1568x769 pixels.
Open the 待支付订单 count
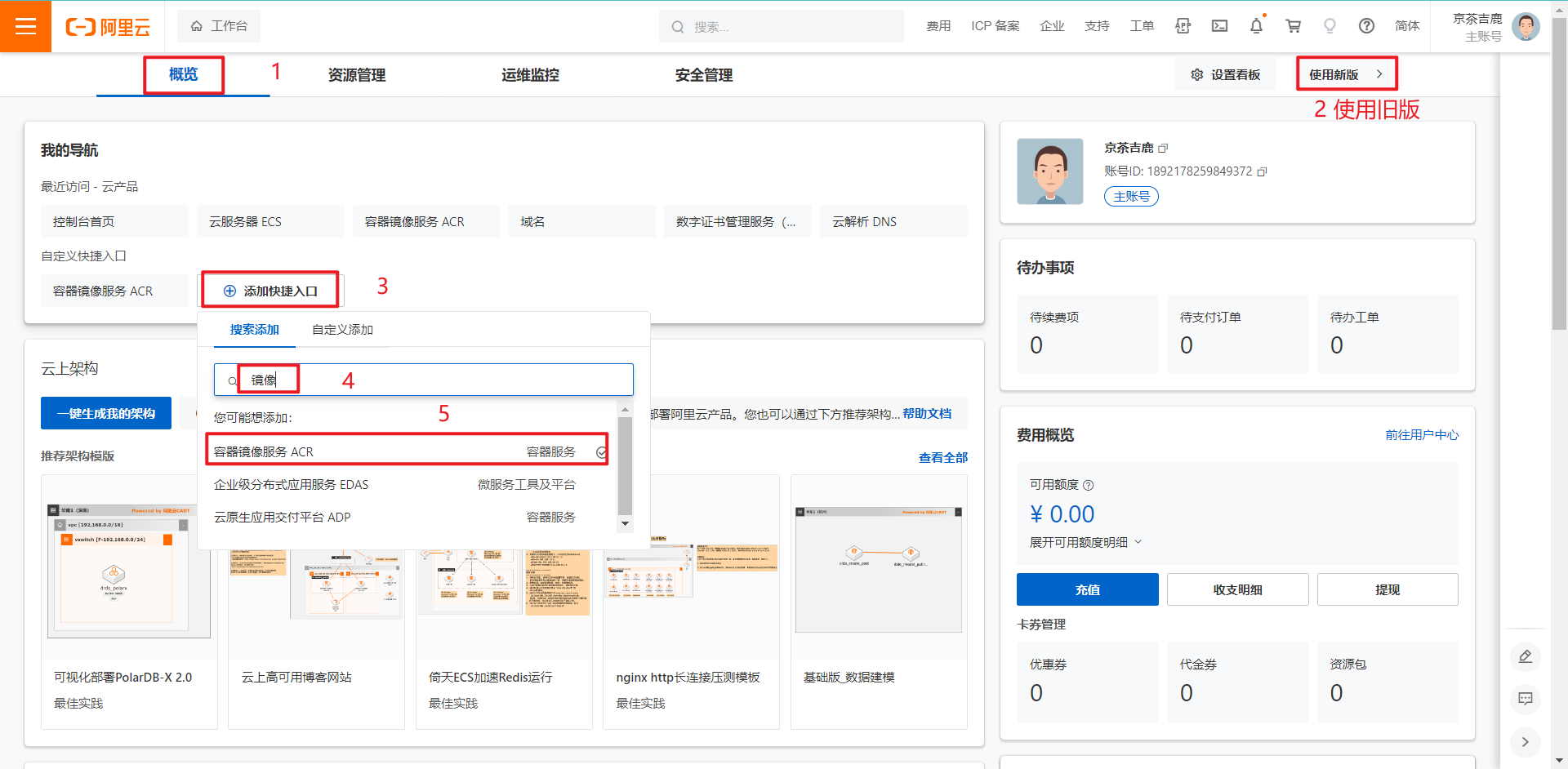pos(1187,345)
